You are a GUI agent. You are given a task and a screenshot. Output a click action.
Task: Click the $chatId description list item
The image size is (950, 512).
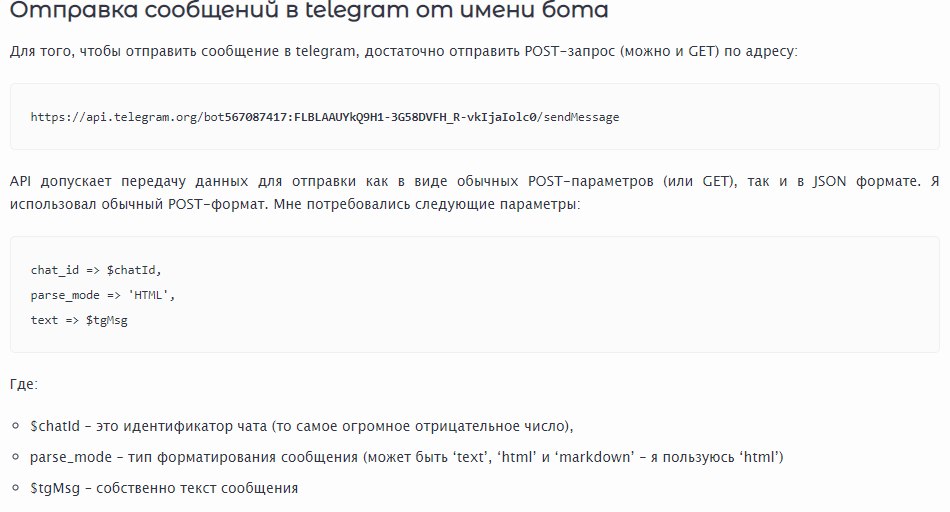pyautogui.click(x=302, y=425)
